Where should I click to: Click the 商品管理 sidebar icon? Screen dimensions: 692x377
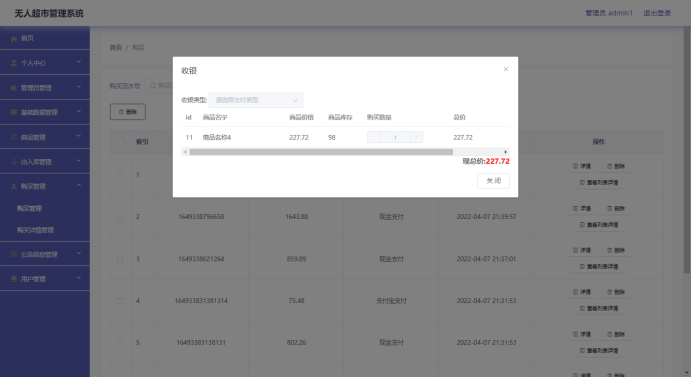click(14, 137)
